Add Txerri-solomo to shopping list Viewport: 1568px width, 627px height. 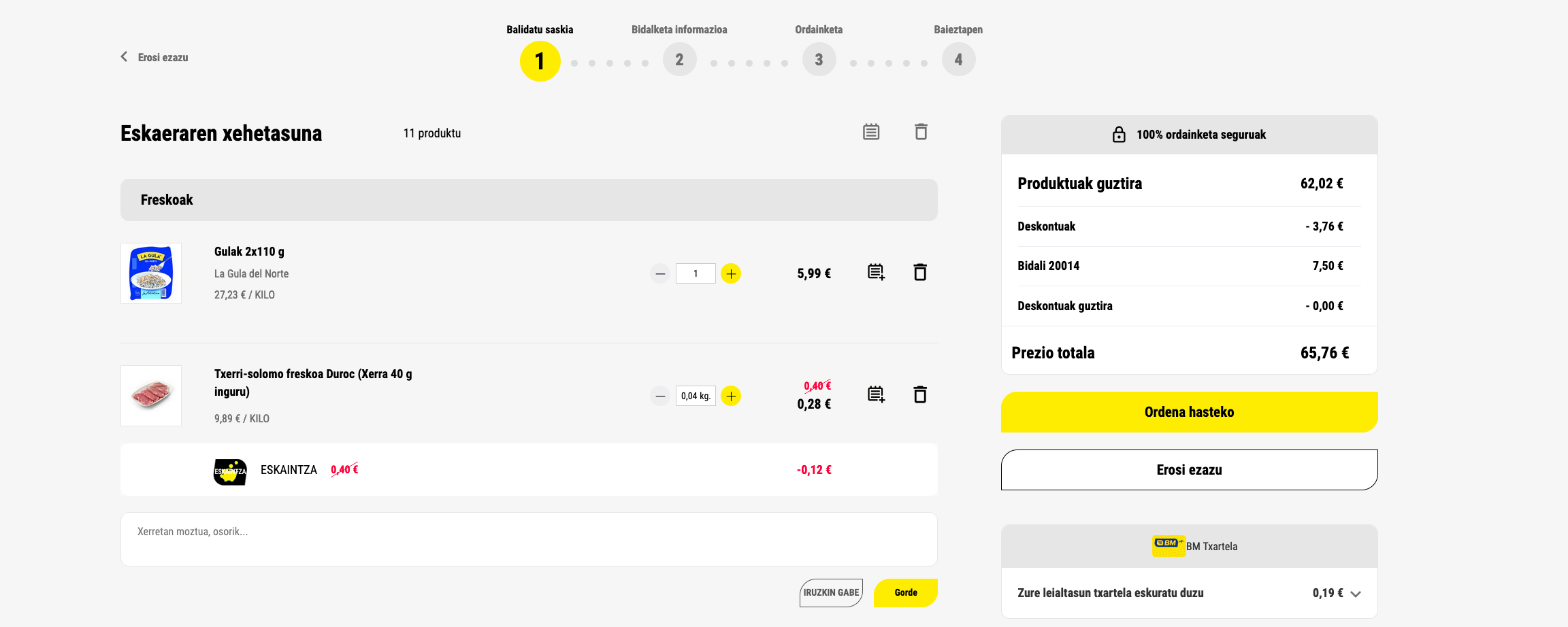click(876, 395)
